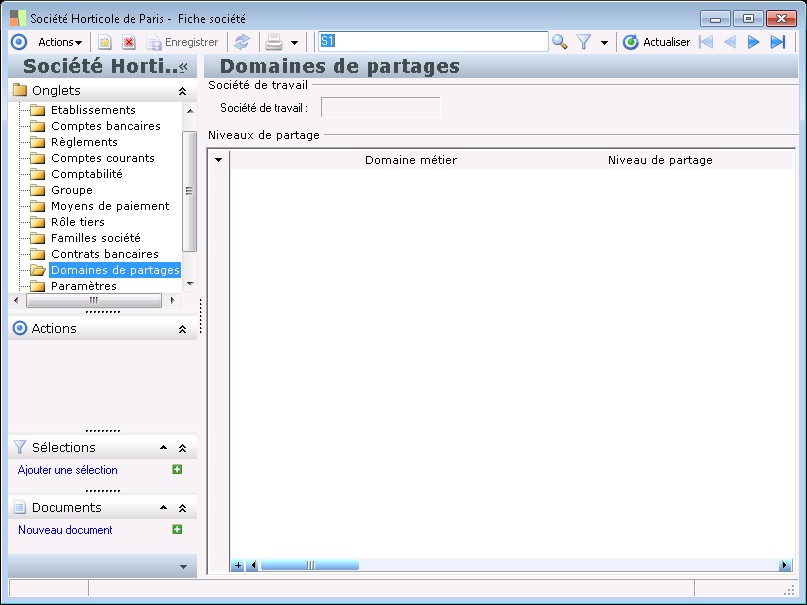807x605 pixels.
Task: Click the new record icon in toolbar
Action: pyautogui.click(x=105, y=42)
